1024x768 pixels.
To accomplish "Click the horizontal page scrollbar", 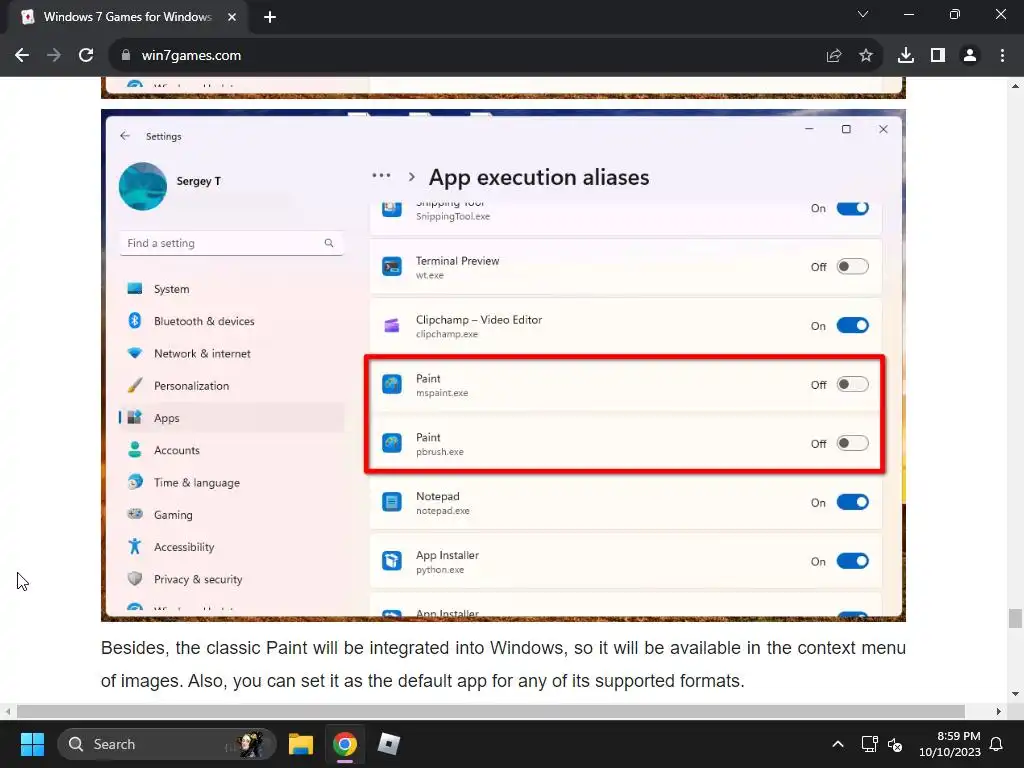I will click(x=490, y=711).
